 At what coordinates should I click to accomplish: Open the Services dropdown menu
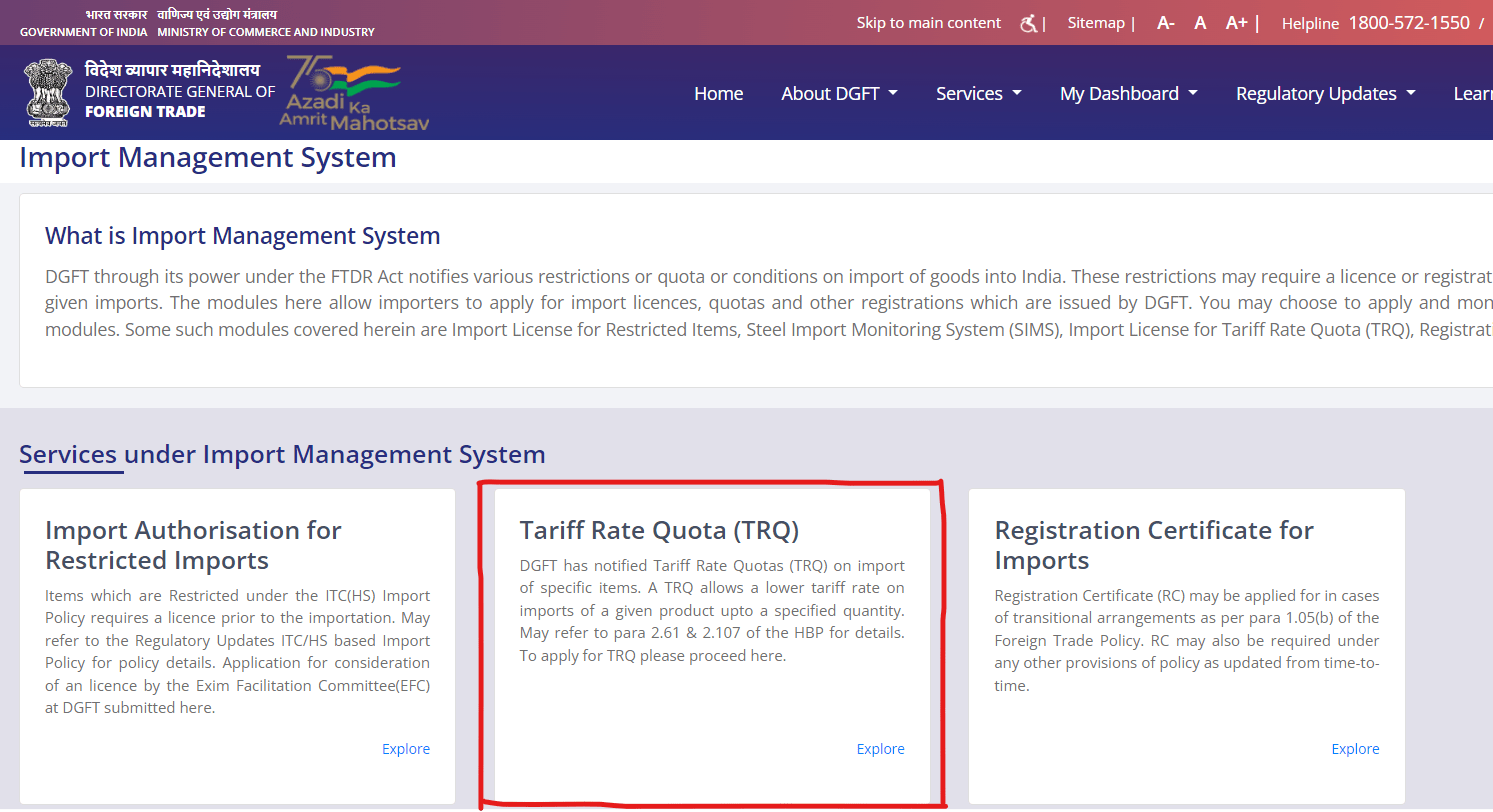pyautogui.click(x=978, y=93)
